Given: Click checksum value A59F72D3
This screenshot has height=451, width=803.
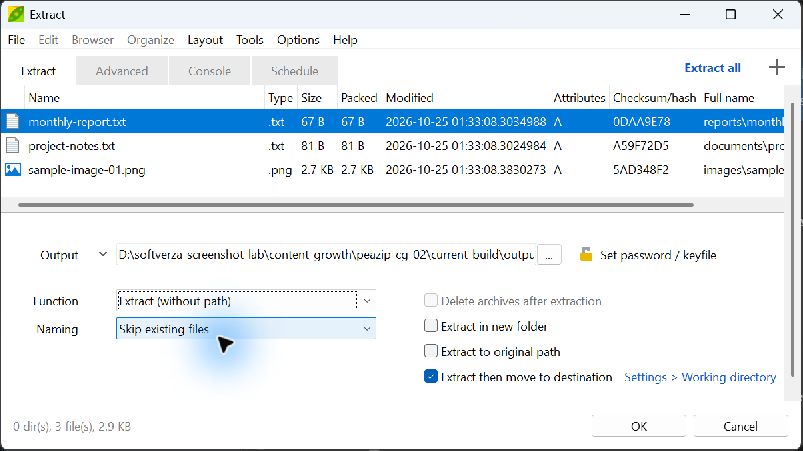Looking at the screenshot, I should (641, 145).
